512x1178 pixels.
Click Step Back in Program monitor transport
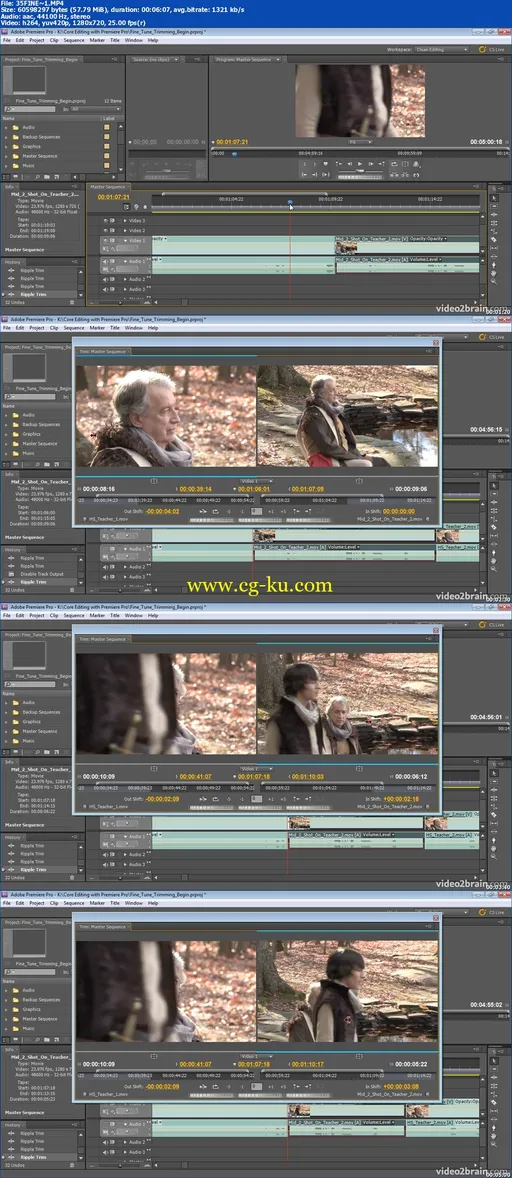click(349, 163)
